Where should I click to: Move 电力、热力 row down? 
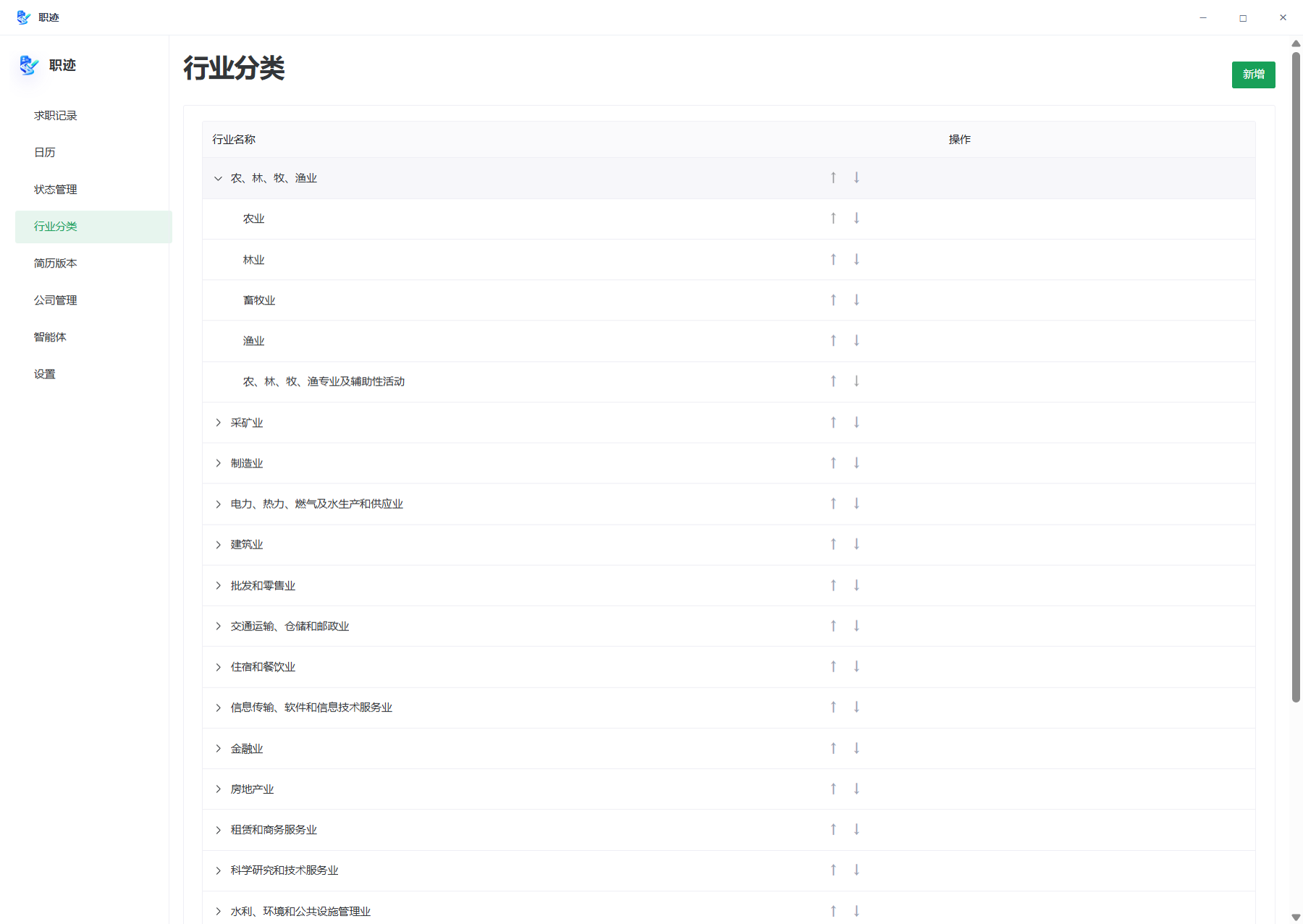click(x=856, y=504)
